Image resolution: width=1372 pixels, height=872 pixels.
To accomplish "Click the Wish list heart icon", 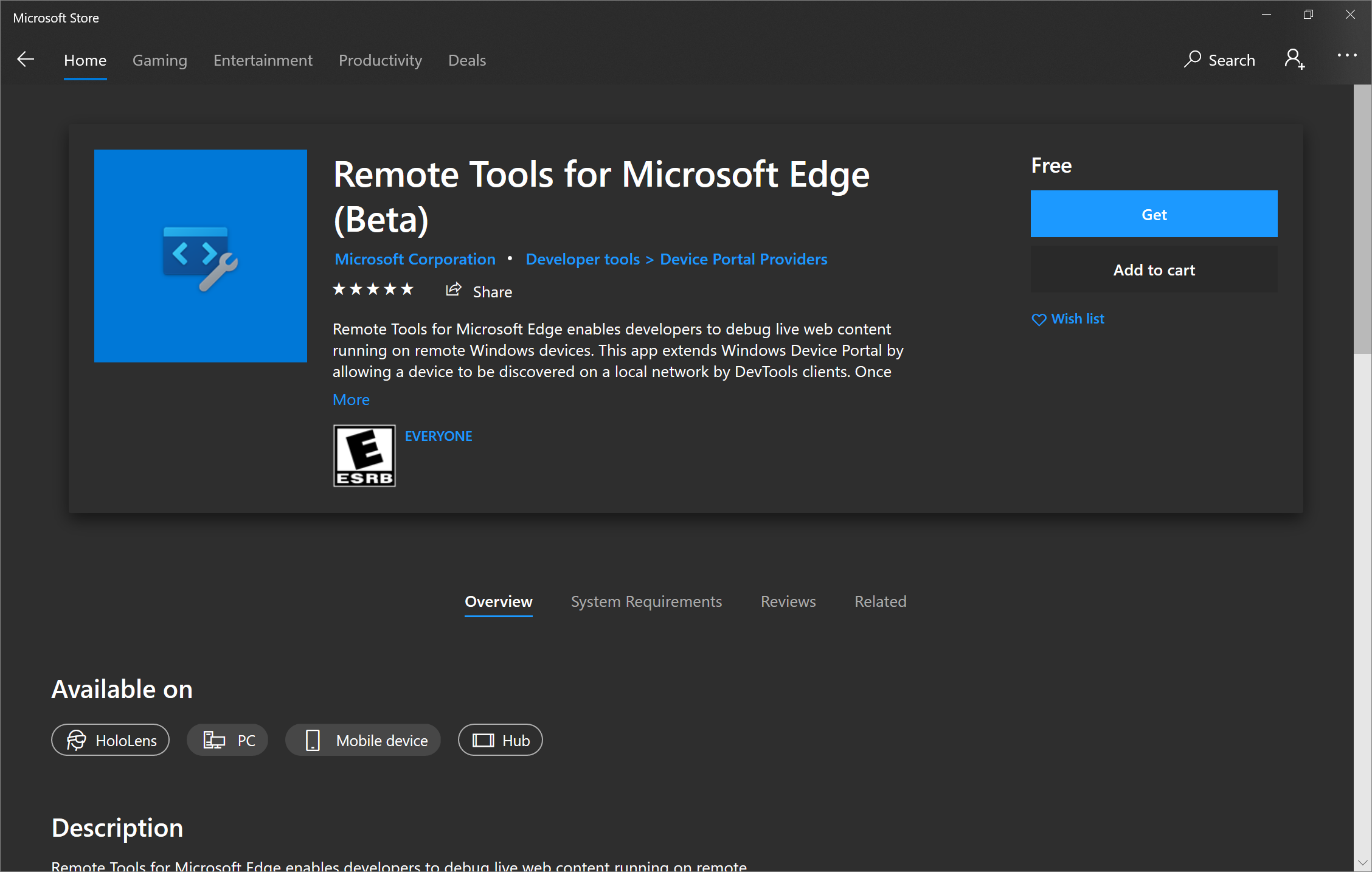I will [x=1039, y=319].
